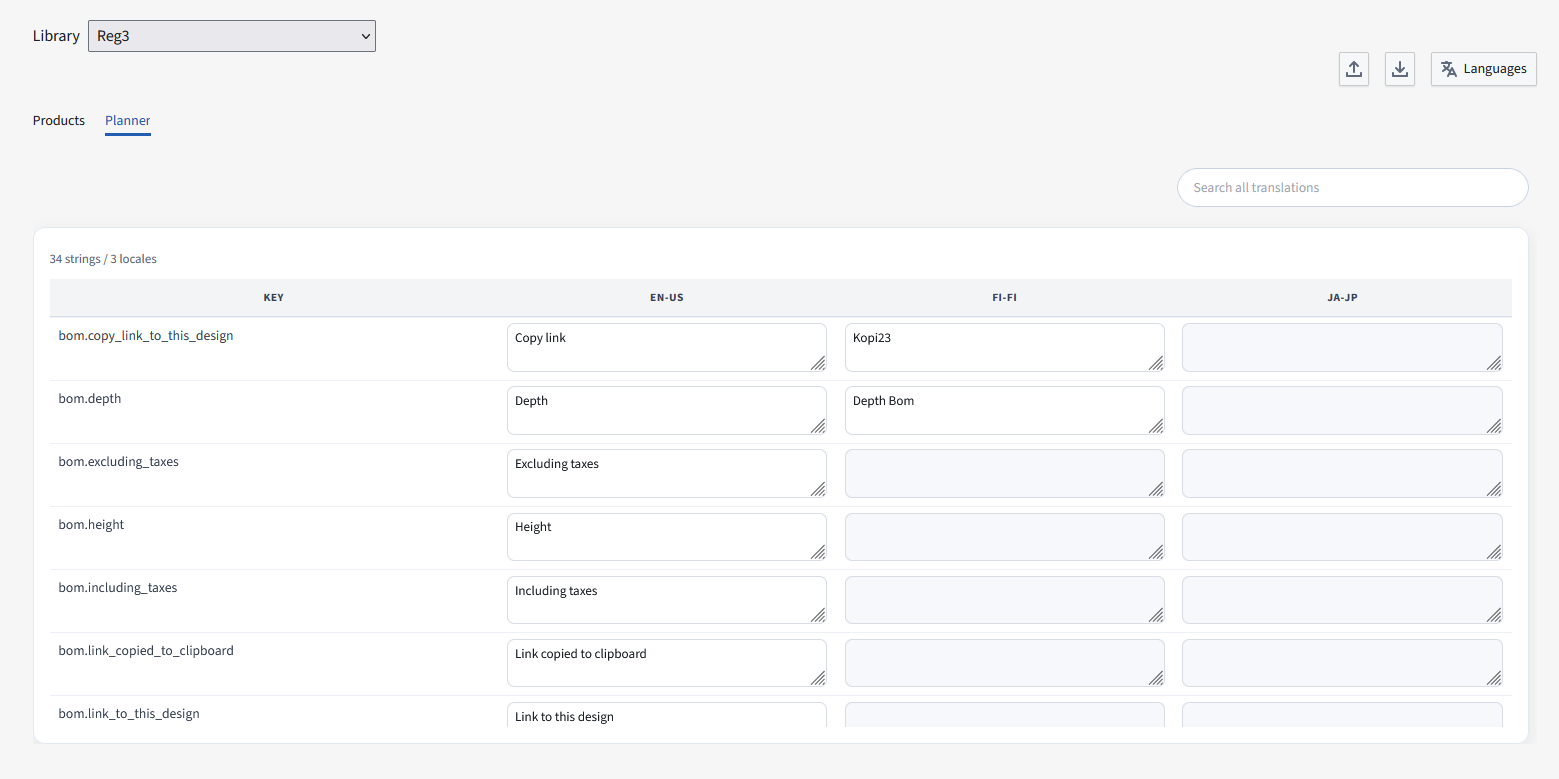Click the translate glyph on the Languages button
This screenshot has height=779, width=1559.
(x=1449, y=68)
